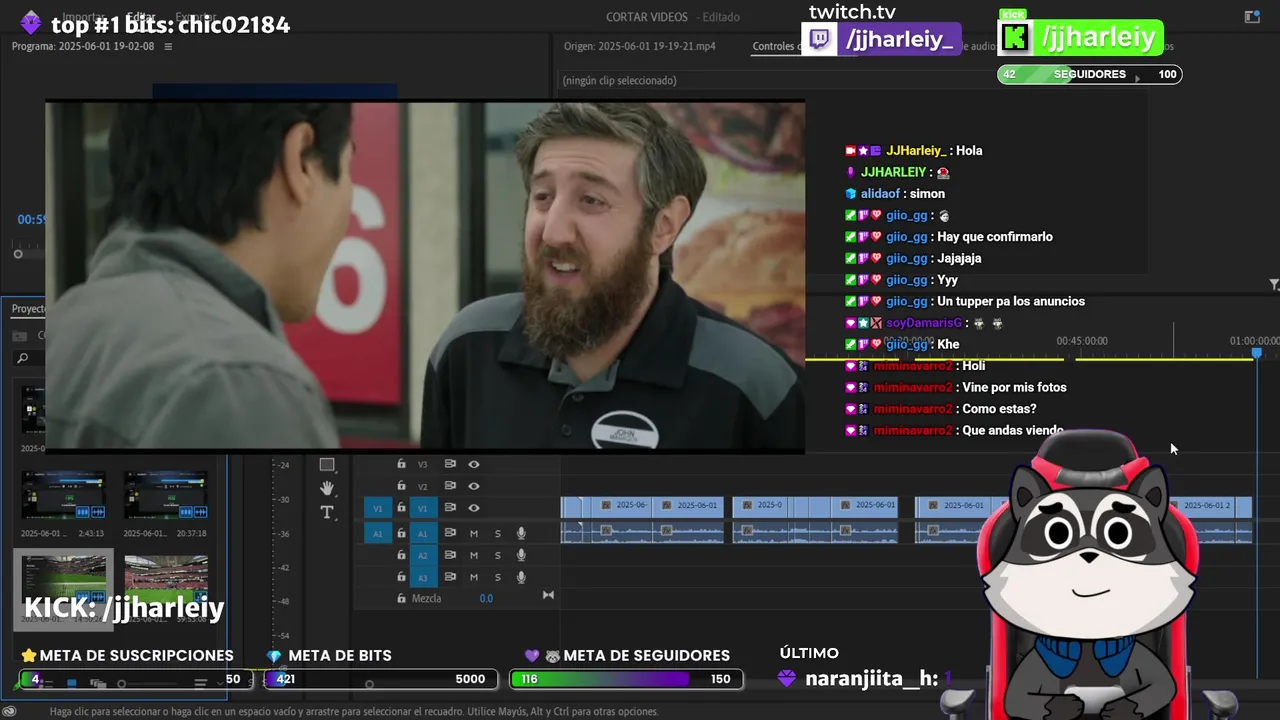
Task: Toggle lock on audio track A1
Action: click(401, 533)
